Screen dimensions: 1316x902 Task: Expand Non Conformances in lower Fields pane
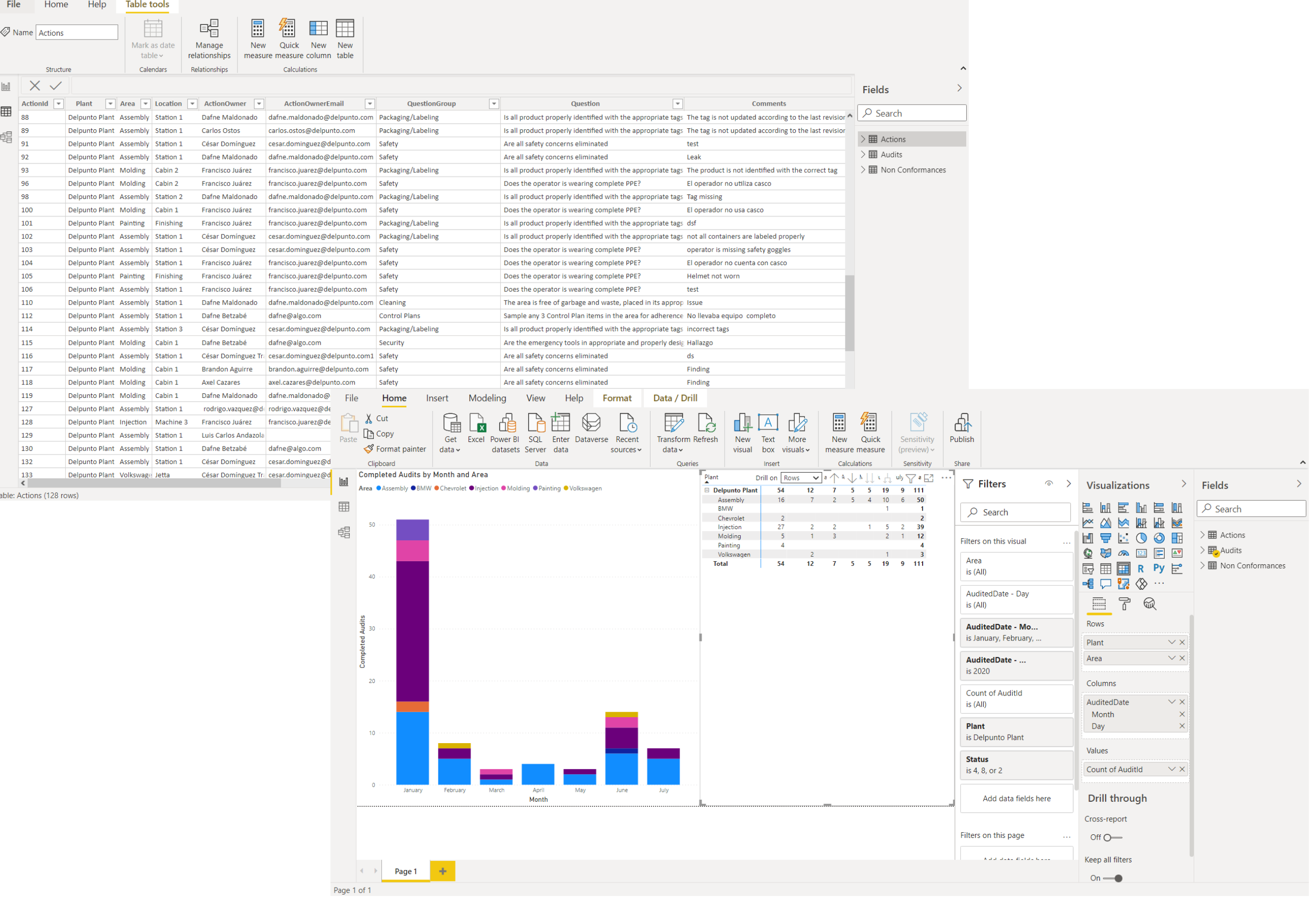click(1204, 567)
